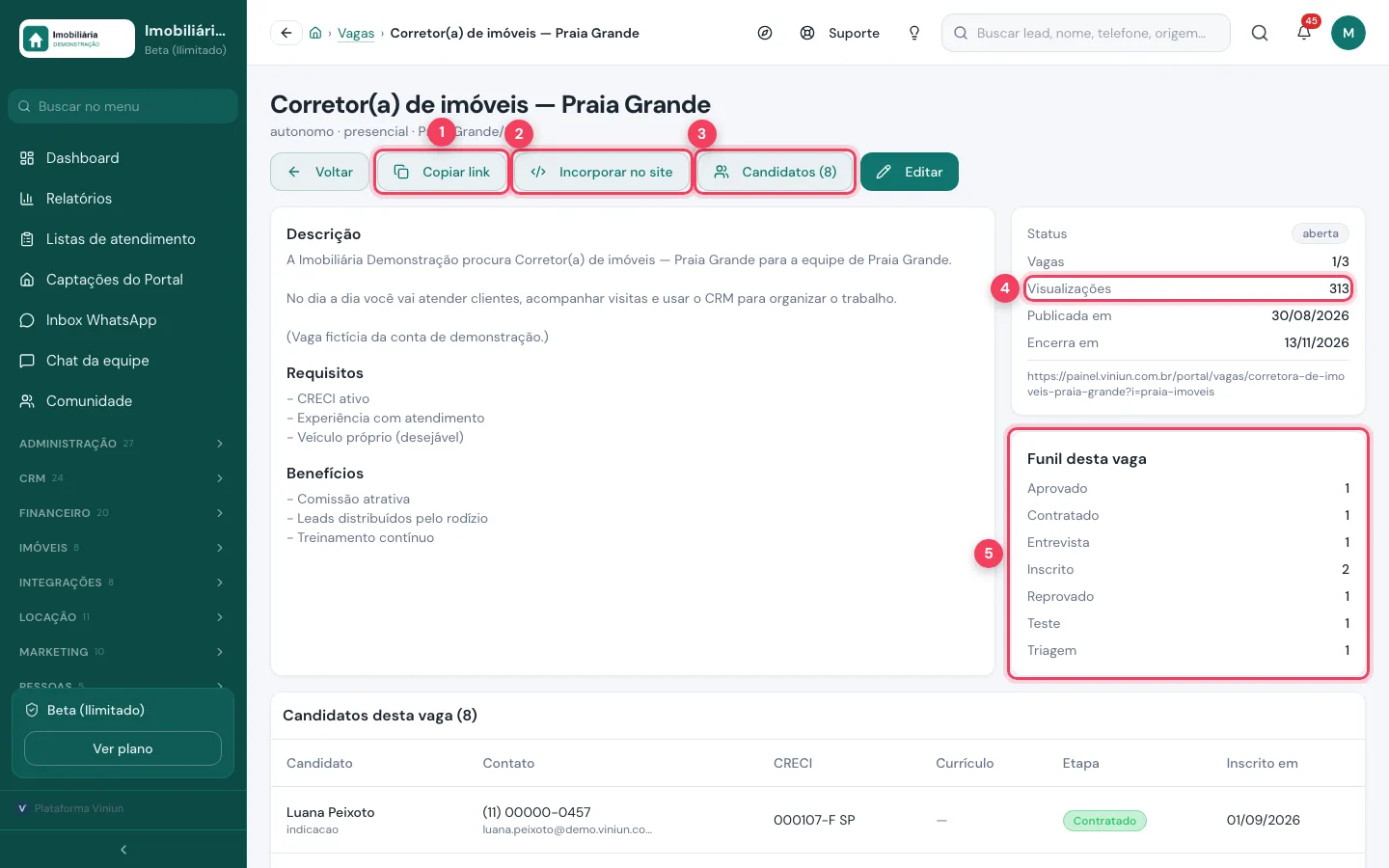Click the Comunidade people icon
Screen dimensions: 1389x868
tap(27, 401)
